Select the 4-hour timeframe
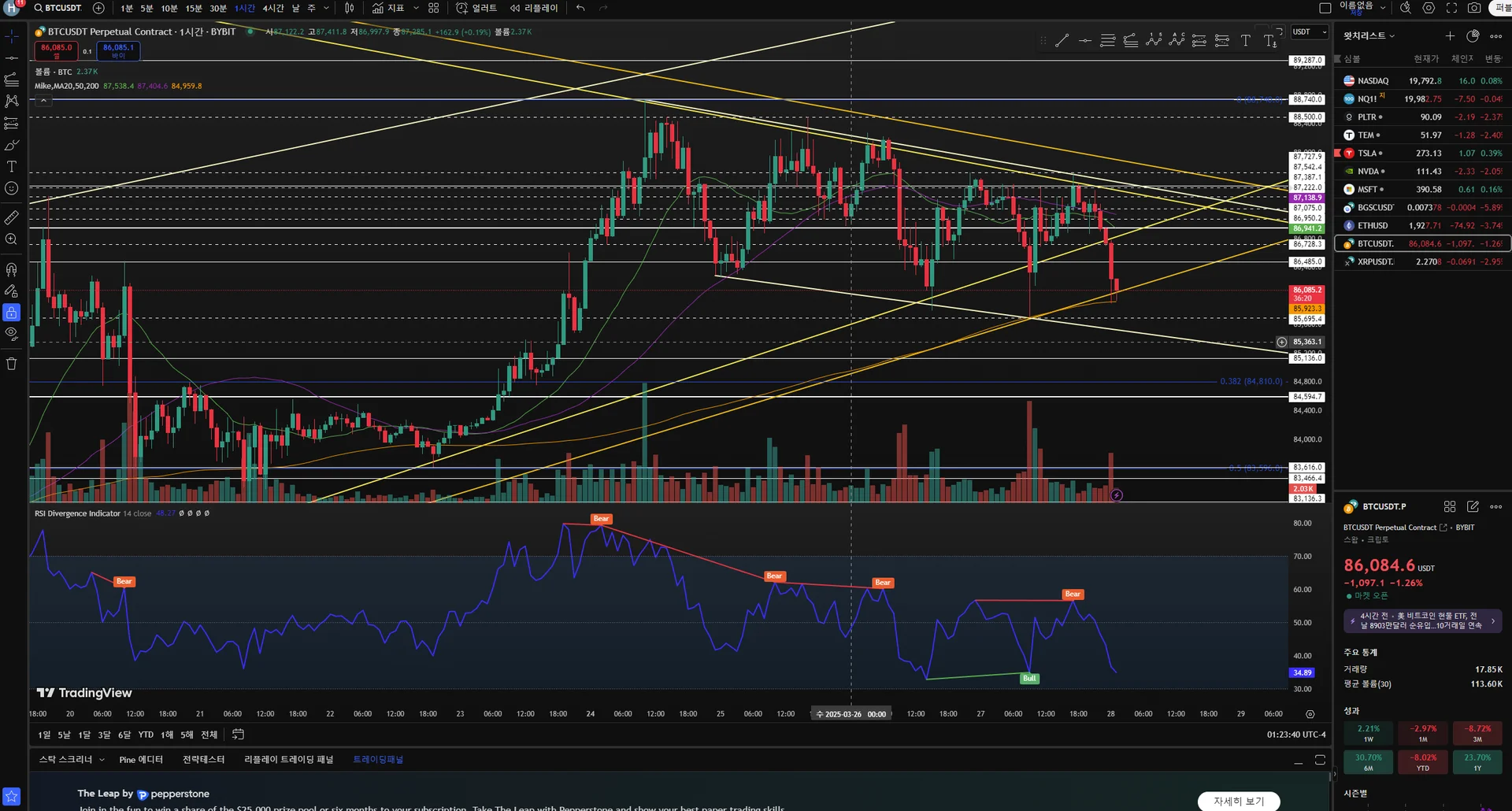The height and width of the screenshot is (811, 1512). tap(273, 8)
